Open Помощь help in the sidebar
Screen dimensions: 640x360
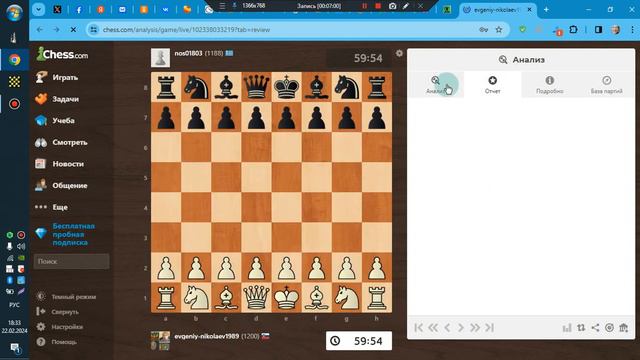coord(64,342)
